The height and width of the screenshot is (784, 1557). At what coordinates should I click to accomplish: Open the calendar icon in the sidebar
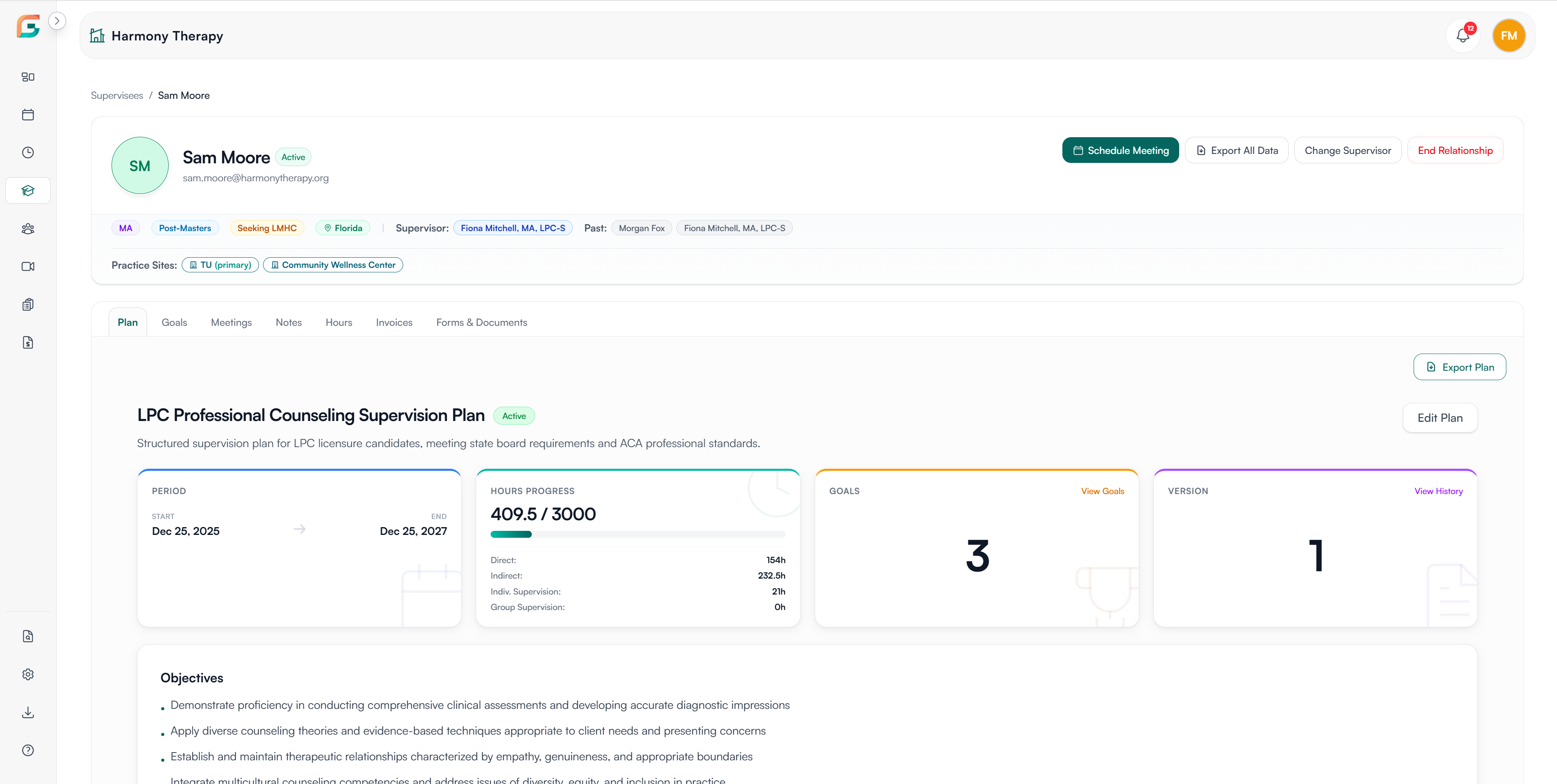click(28, 115)
